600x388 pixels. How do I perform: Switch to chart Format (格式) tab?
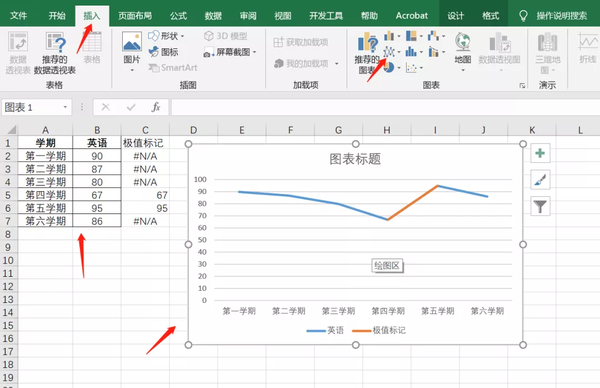pyautogui.click(x=490, y=16)
